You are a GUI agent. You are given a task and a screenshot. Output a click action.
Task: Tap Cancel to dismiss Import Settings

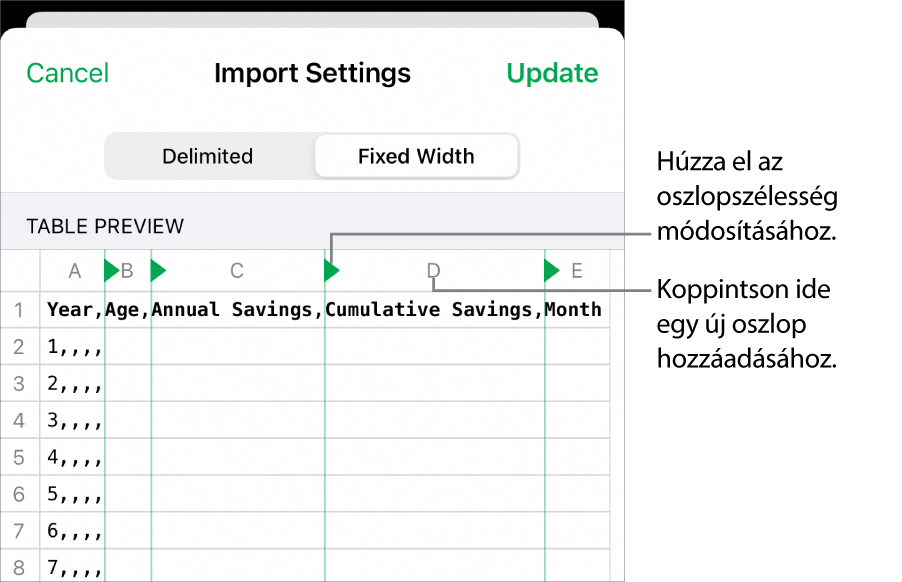68,73
